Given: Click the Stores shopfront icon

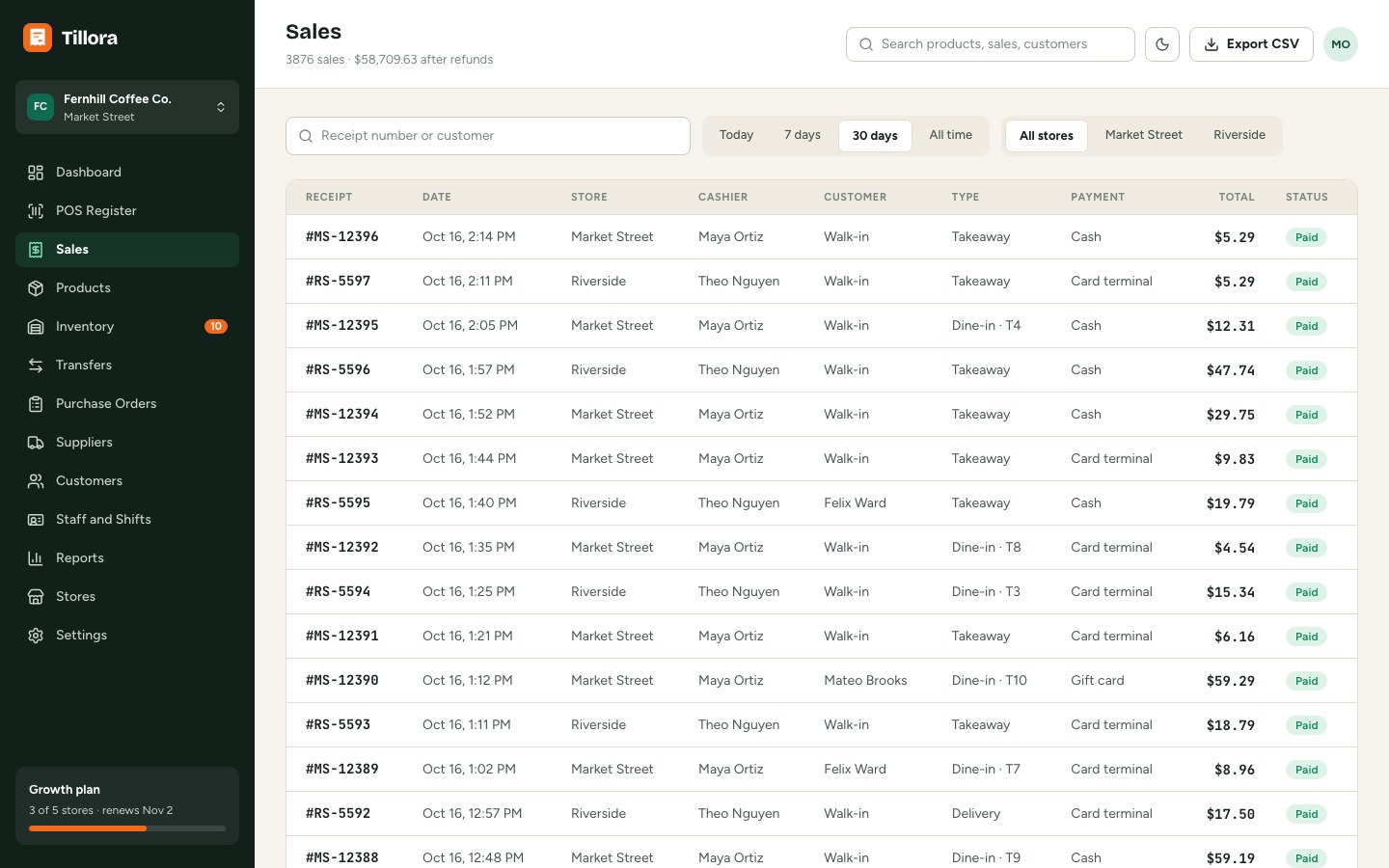Looking at the screenshot, I should [36, 597].
